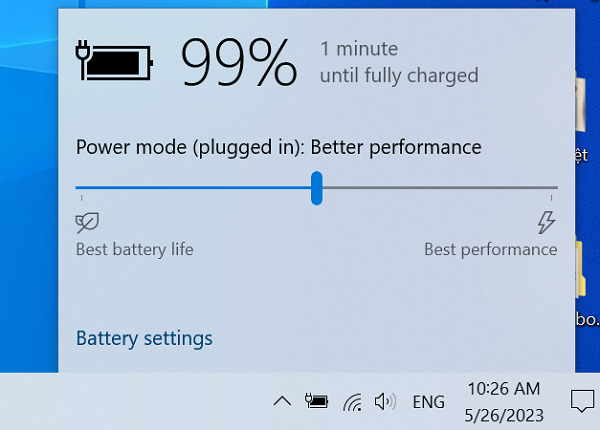Click the lightning bolt performance icon

coord(546,222)
